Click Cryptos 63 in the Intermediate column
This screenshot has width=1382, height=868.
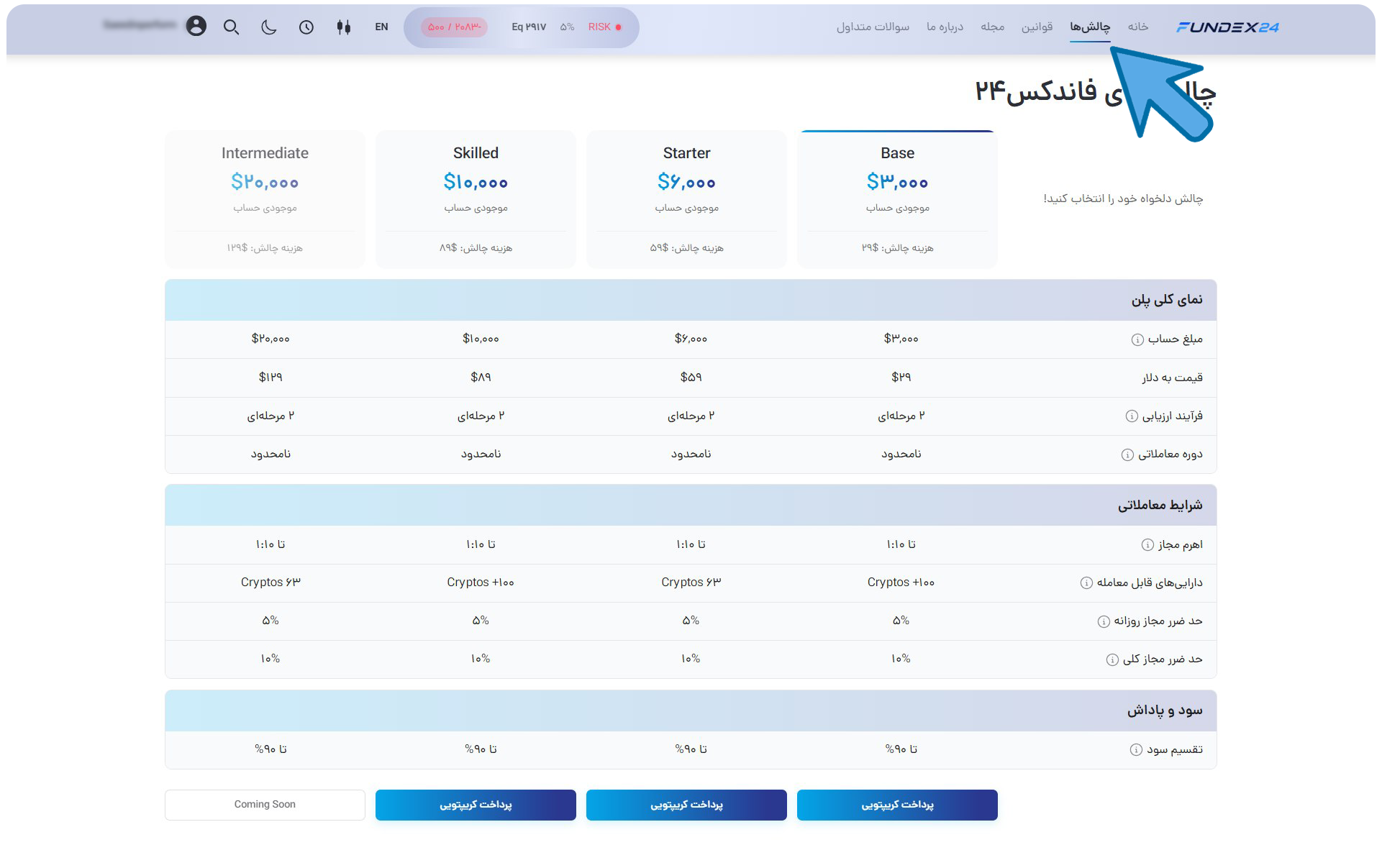point(271,582)
